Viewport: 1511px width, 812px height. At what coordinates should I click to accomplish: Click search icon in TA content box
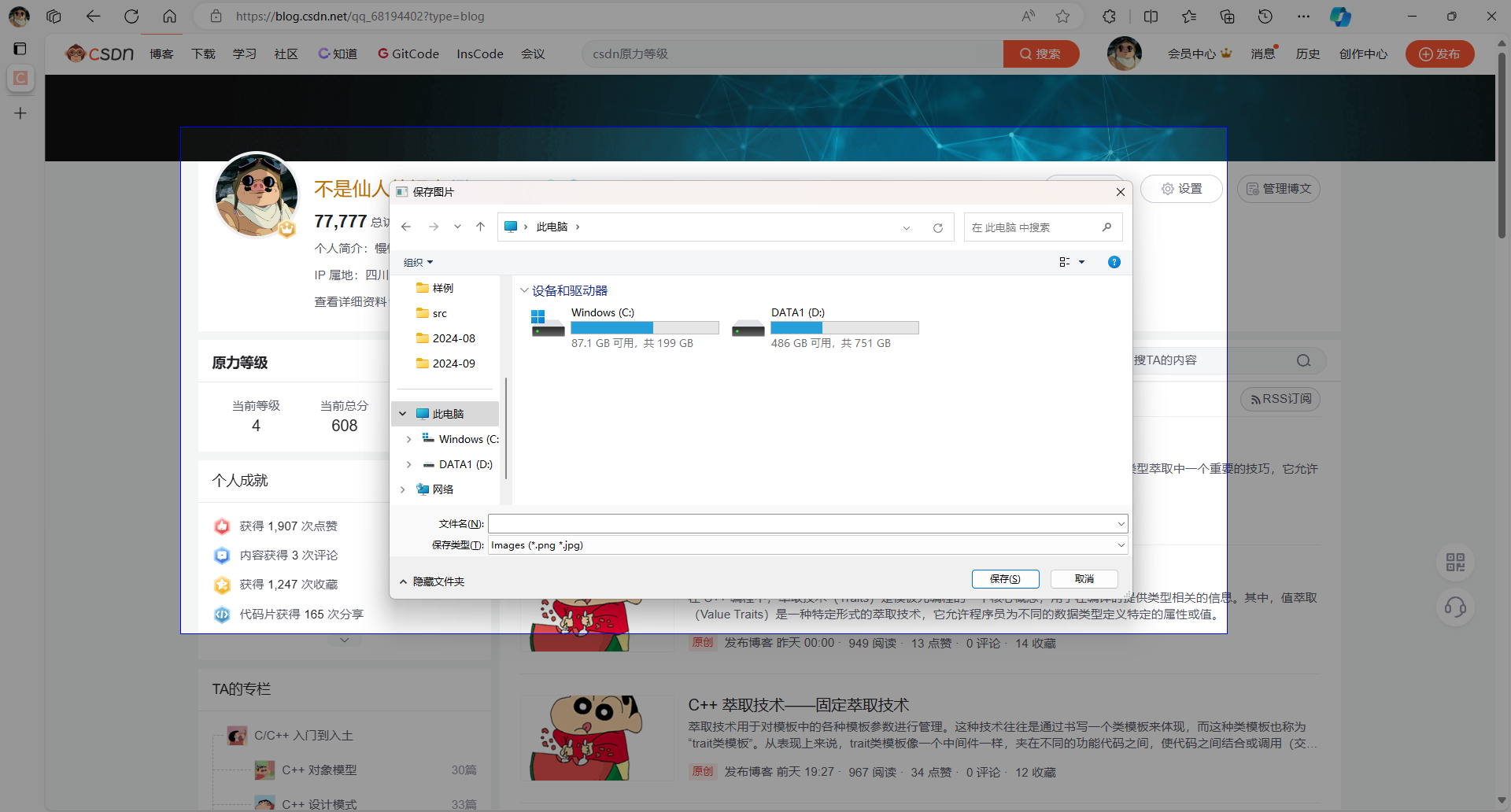click(x=1304, y=360)
